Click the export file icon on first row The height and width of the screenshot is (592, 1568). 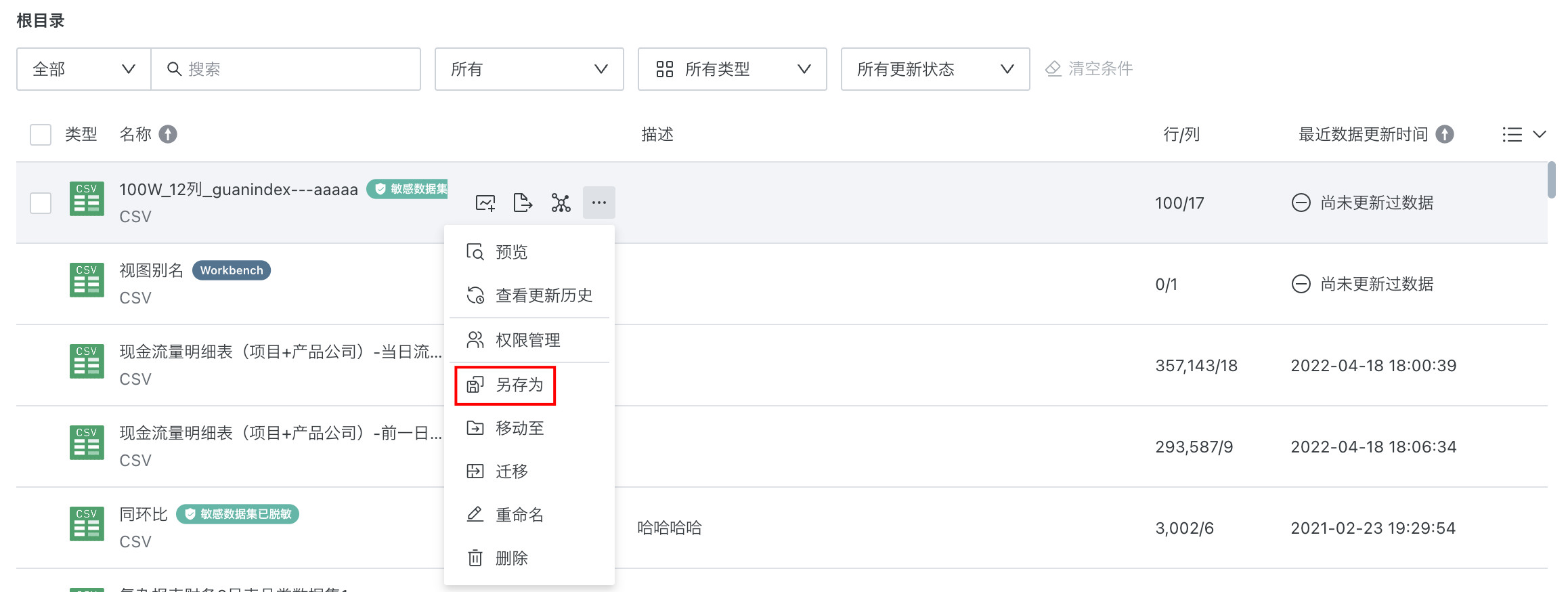coord(523,203)
